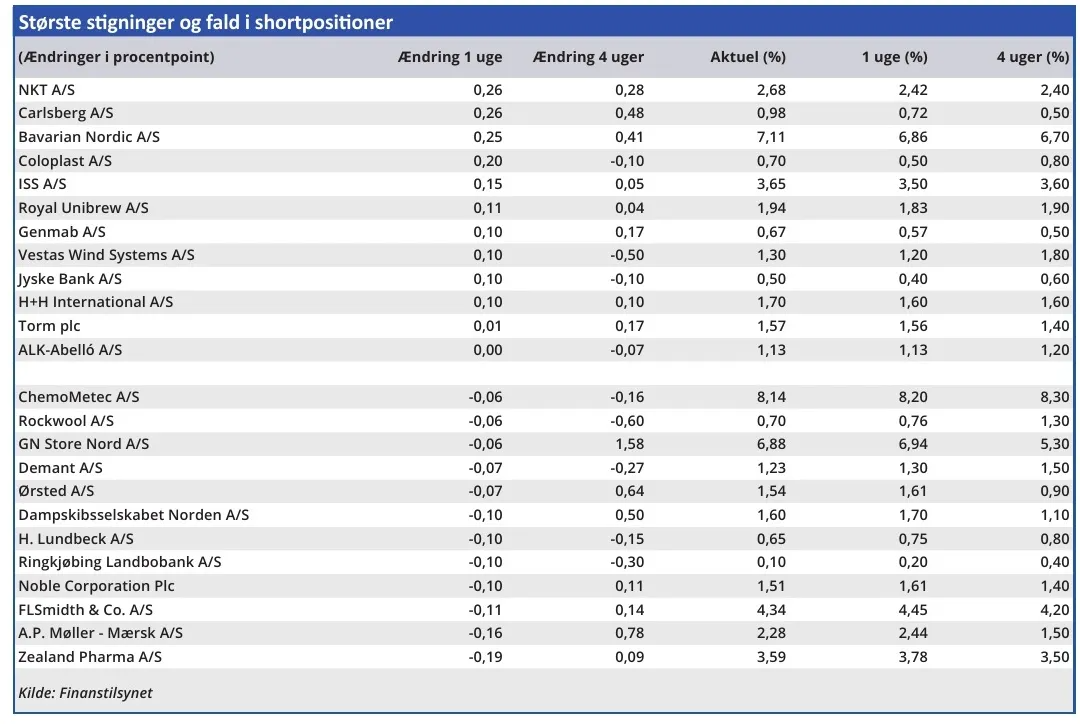This screenshot has height=724, width=1080.
Task: Click the '1 uge (%)' column header
Action: tap(894, 57)
